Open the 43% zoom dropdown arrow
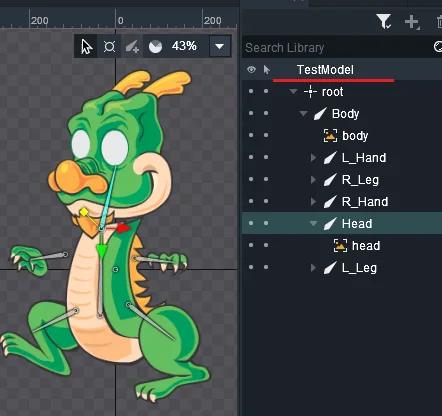Image resolution: width=442 pixels, height=416 pixels. pyautogui.click(x=220, y=46)
